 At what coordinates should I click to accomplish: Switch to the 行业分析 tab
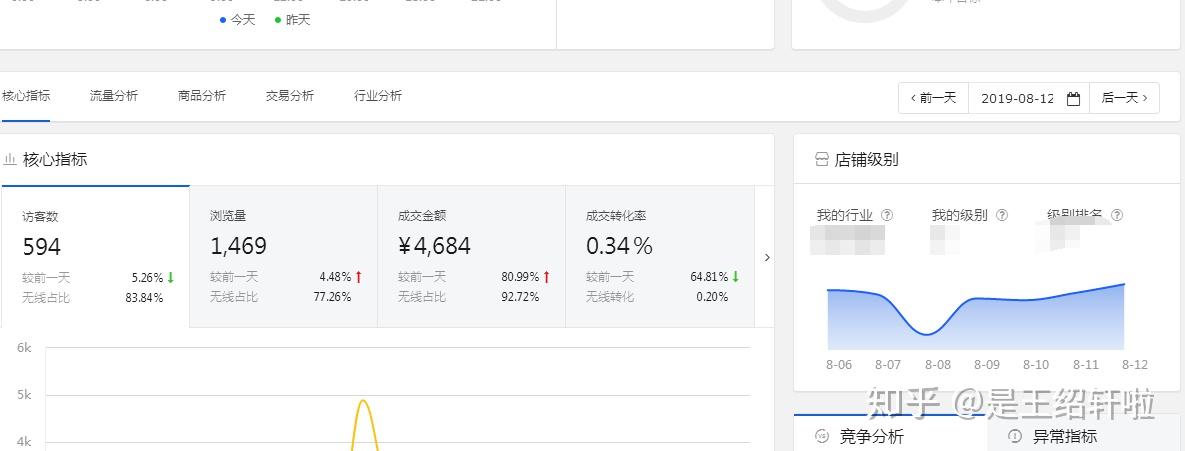click(x=378, y=96)
